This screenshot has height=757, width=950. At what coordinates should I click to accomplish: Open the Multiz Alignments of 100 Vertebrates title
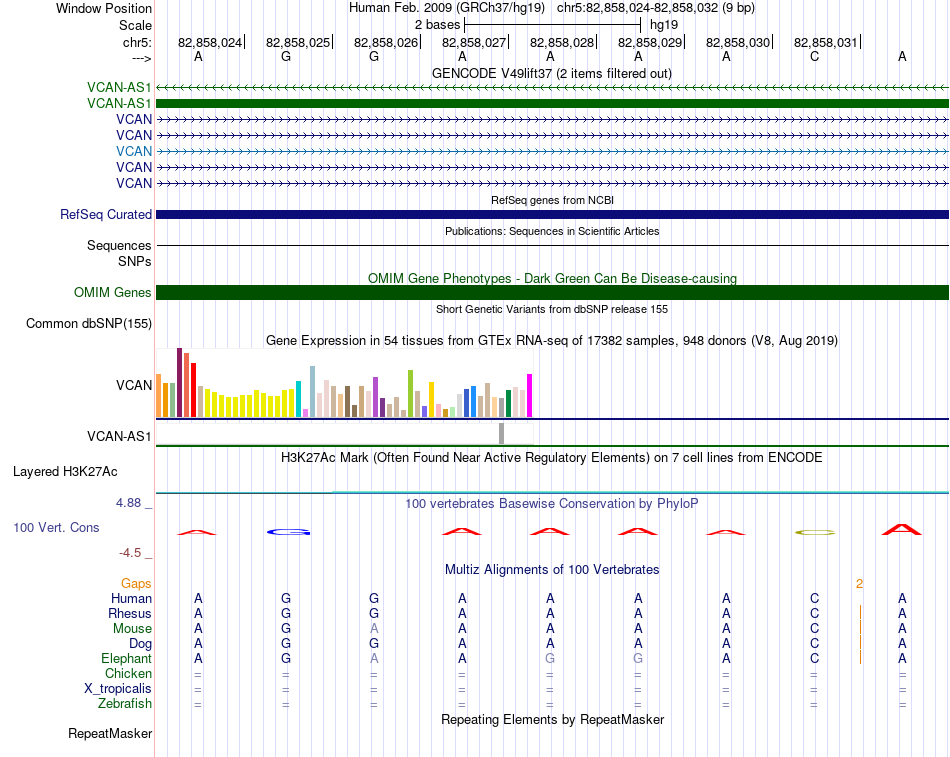(x=552, y=569)
